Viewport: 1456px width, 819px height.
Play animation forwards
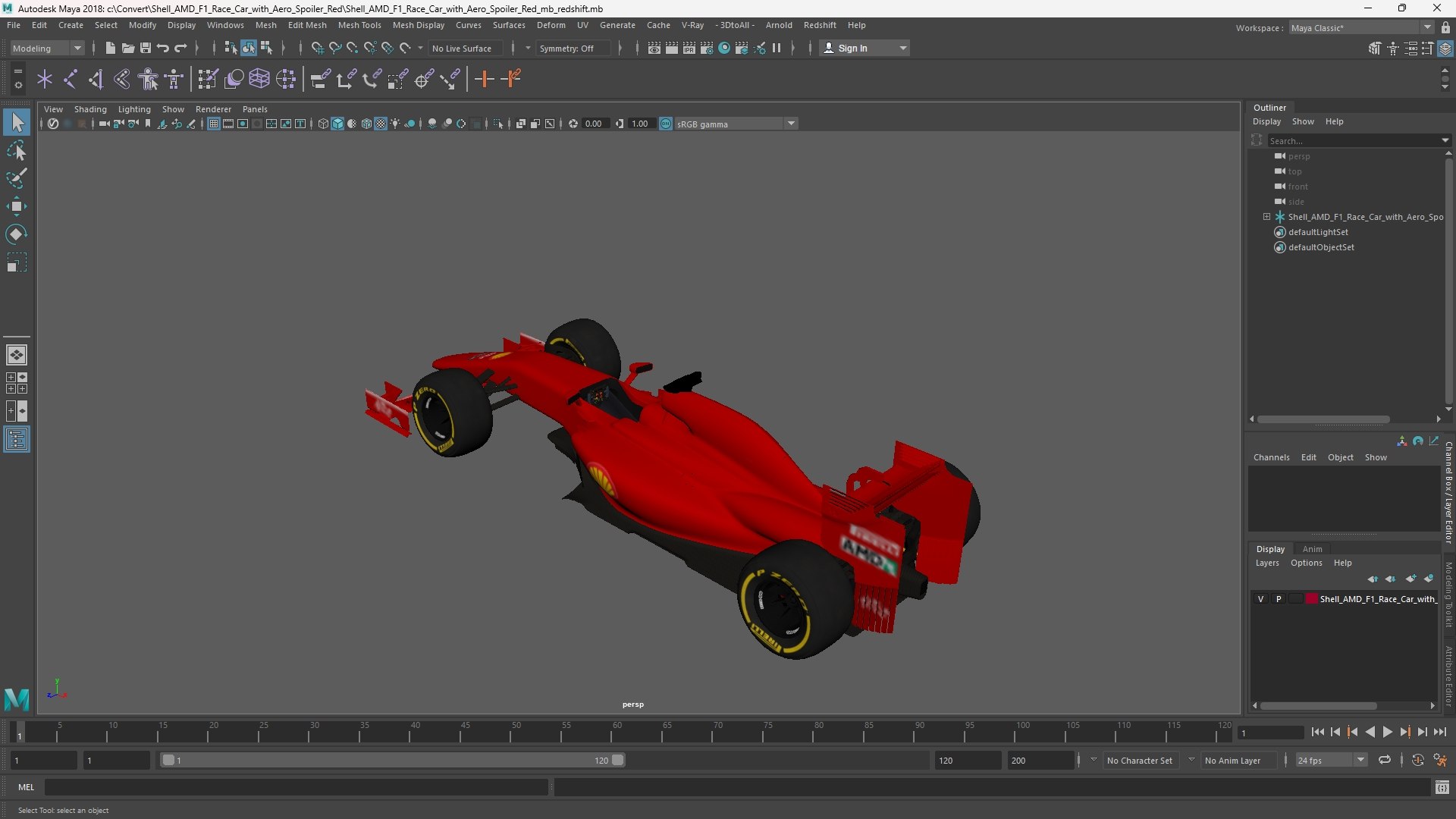tap(1387, 733)
